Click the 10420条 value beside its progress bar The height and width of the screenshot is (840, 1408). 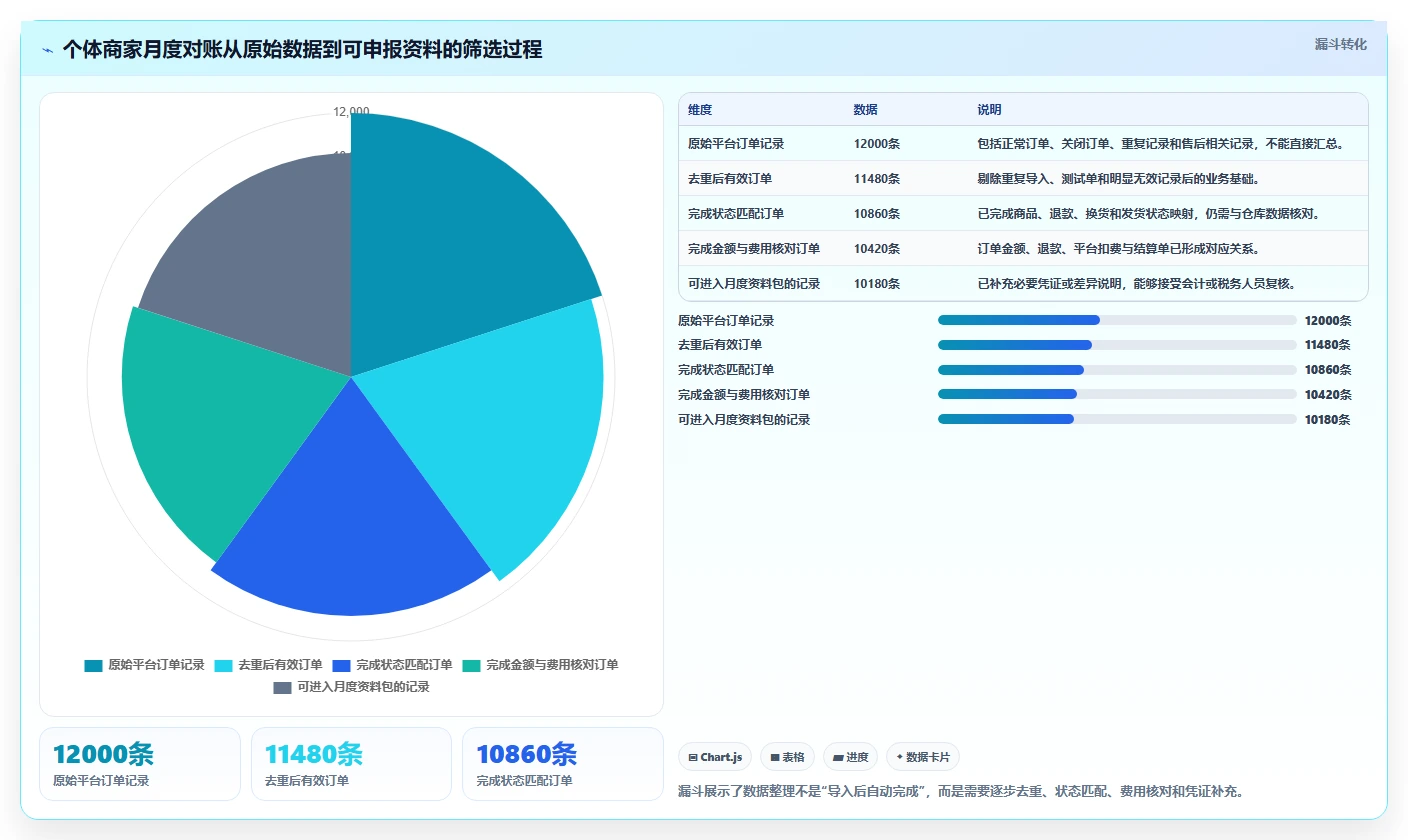tap(1328, 395)
